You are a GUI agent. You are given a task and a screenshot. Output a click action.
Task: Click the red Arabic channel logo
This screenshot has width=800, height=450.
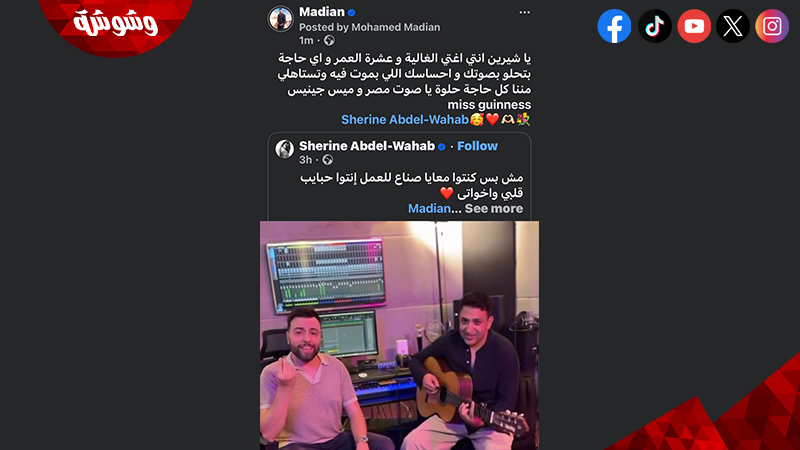(x=116, y=24)
